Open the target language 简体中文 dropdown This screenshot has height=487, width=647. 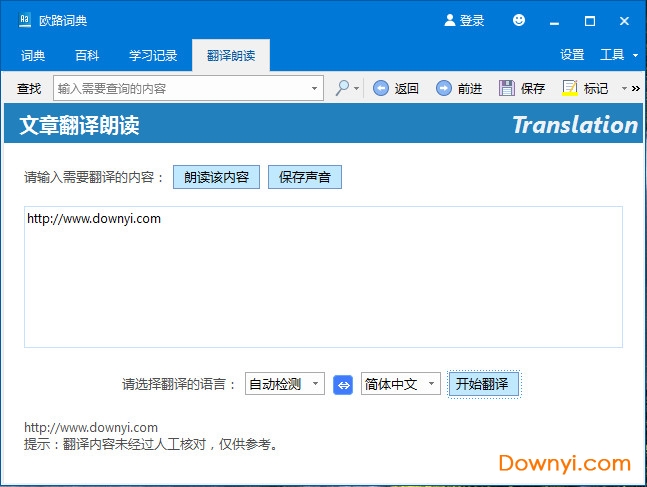coord(400,384)
